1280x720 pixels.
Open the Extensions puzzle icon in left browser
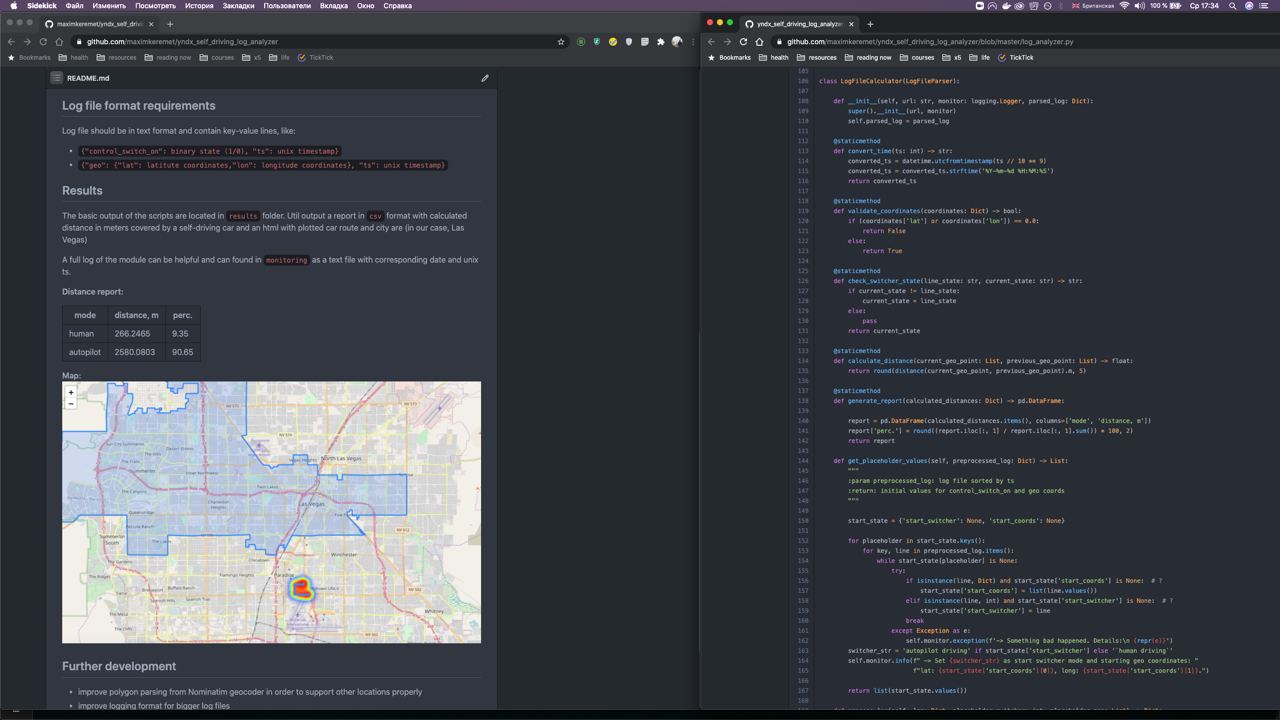[660, 42]
